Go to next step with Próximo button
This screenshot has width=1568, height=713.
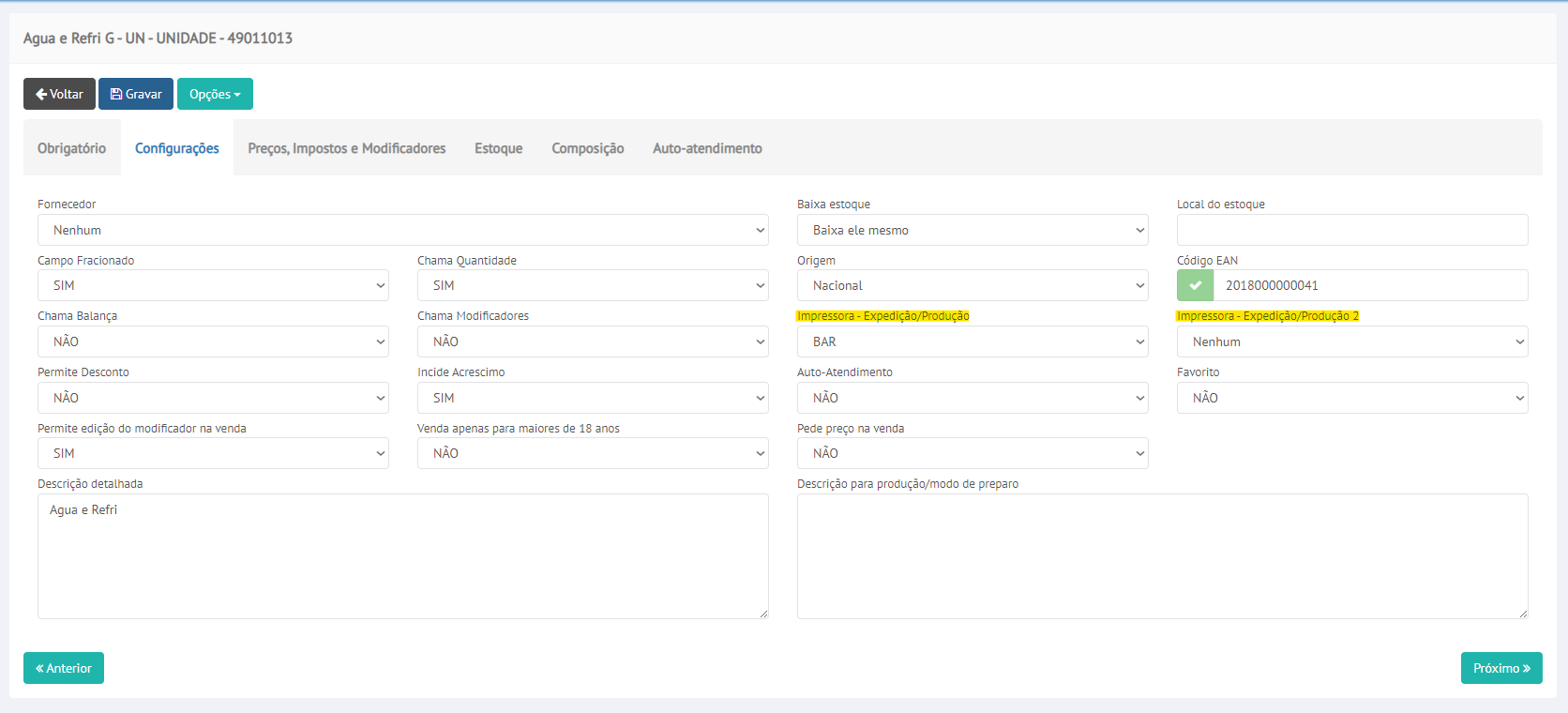[x=1500, y=668]
